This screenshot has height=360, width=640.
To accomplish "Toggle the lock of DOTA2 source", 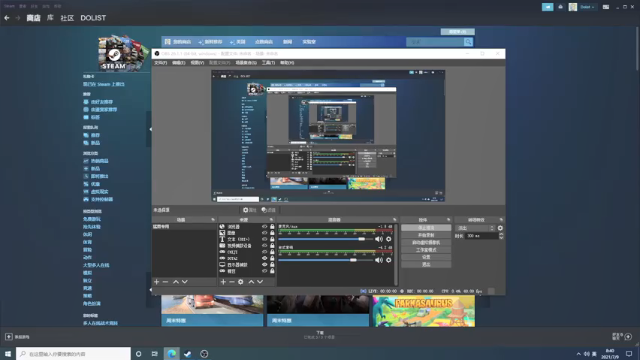I will [x=272, y=258].
